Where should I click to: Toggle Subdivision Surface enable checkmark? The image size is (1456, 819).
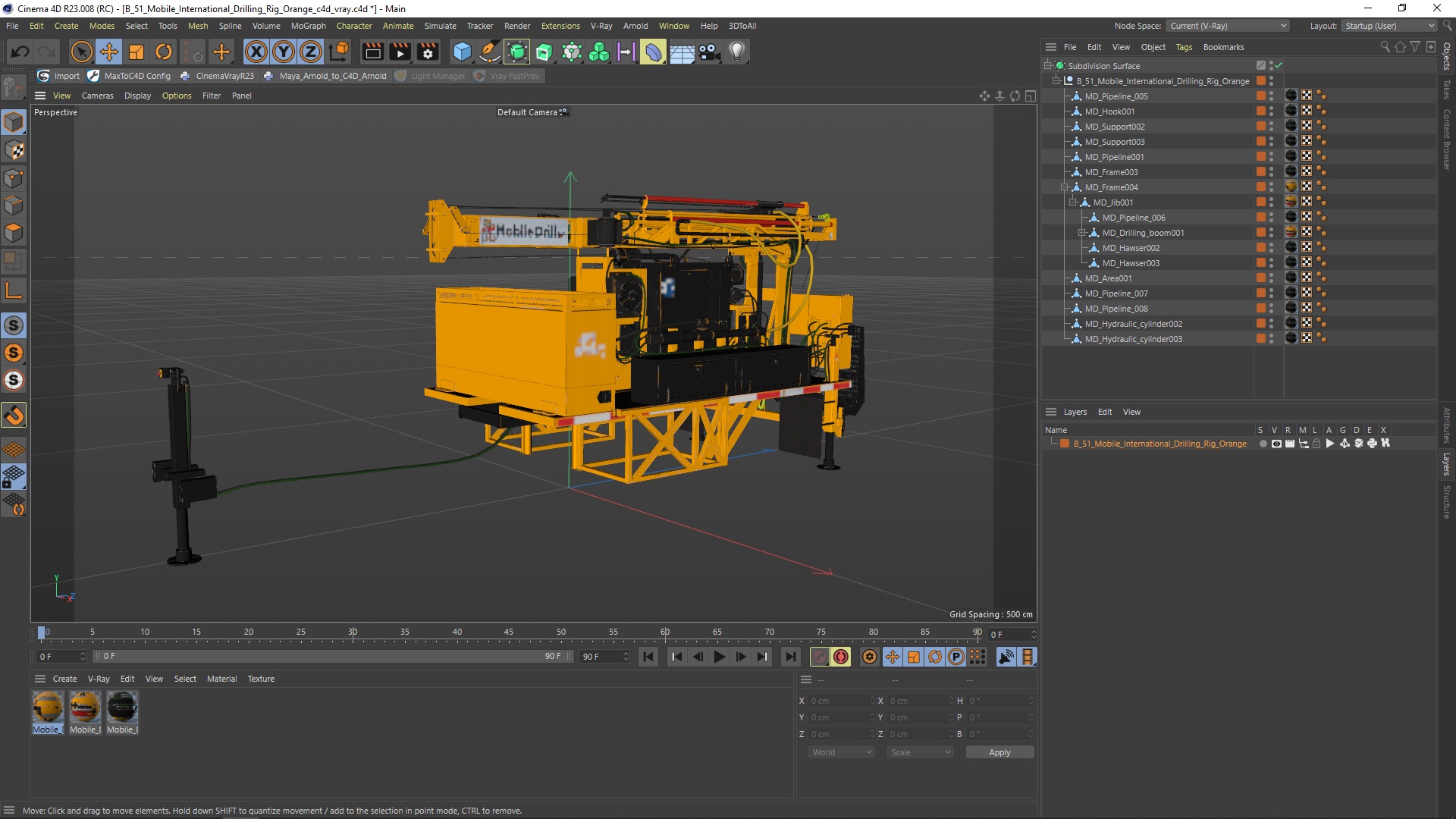[1279, 66]
